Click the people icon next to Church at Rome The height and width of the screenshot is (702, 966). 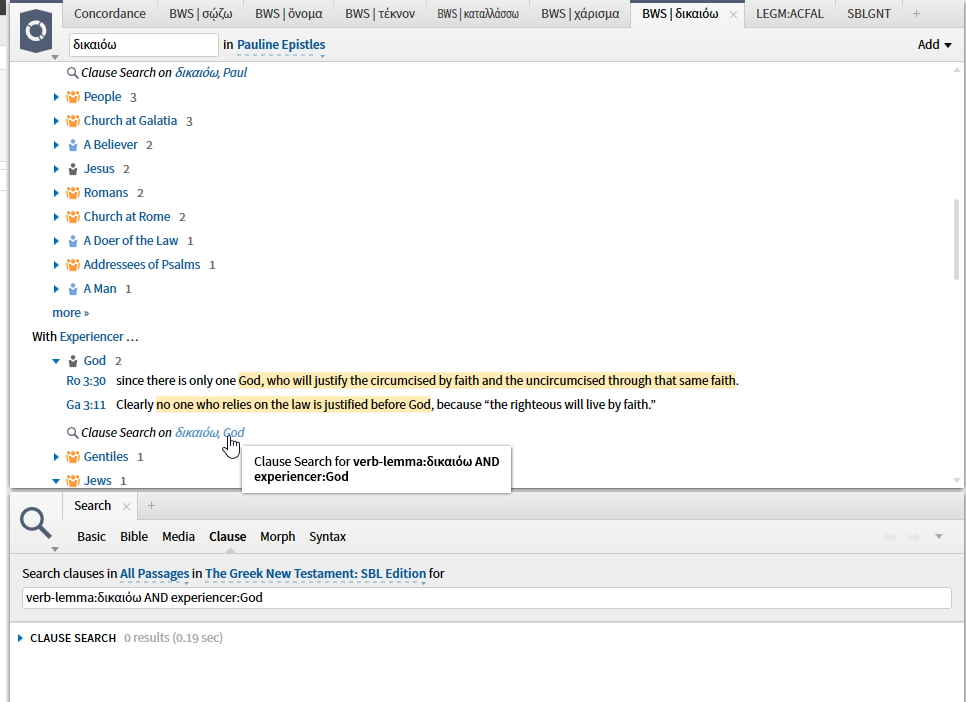click(72, 216)
